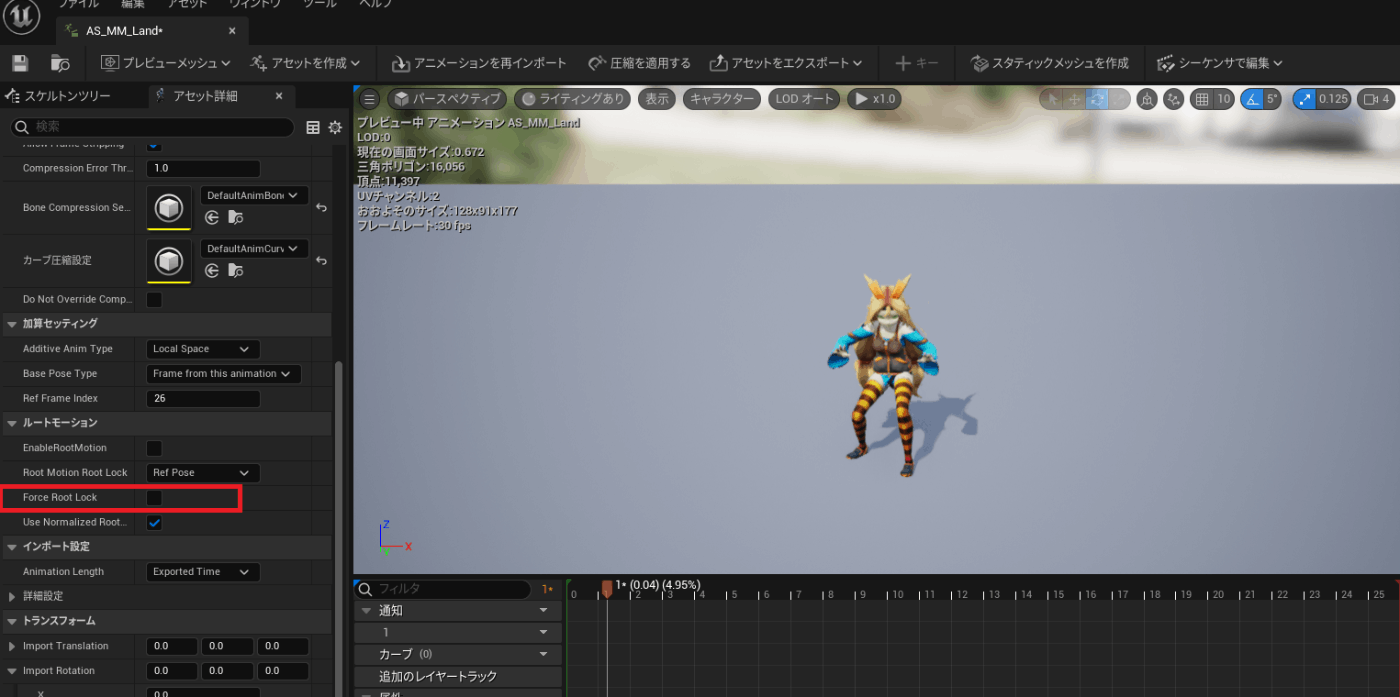This screenshot has width=1400, height=697.
Task: Select the rotate gizmo icon in the viewport
Action: click(x=1097, y=99)
